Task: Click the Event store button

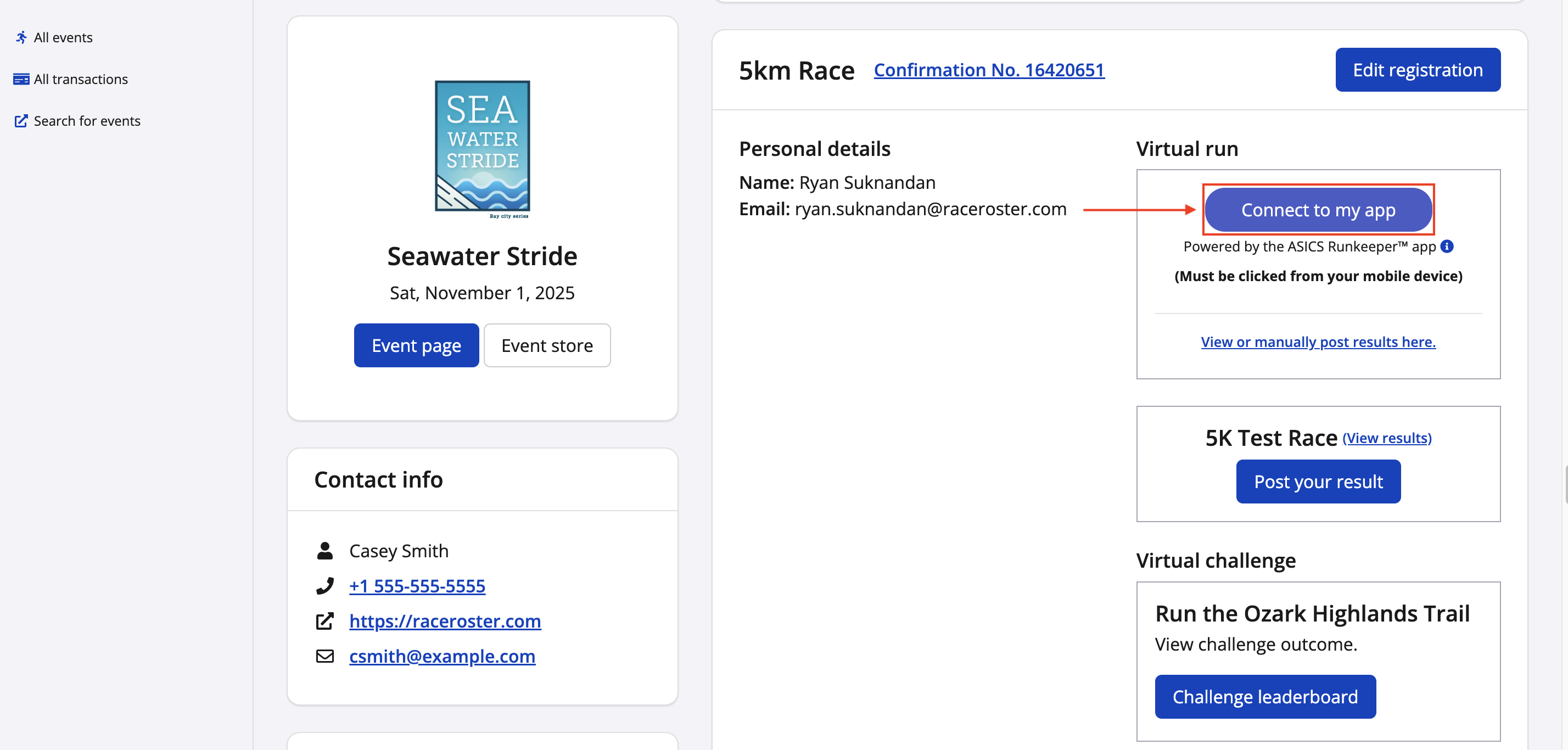Action: pos(547,345)
